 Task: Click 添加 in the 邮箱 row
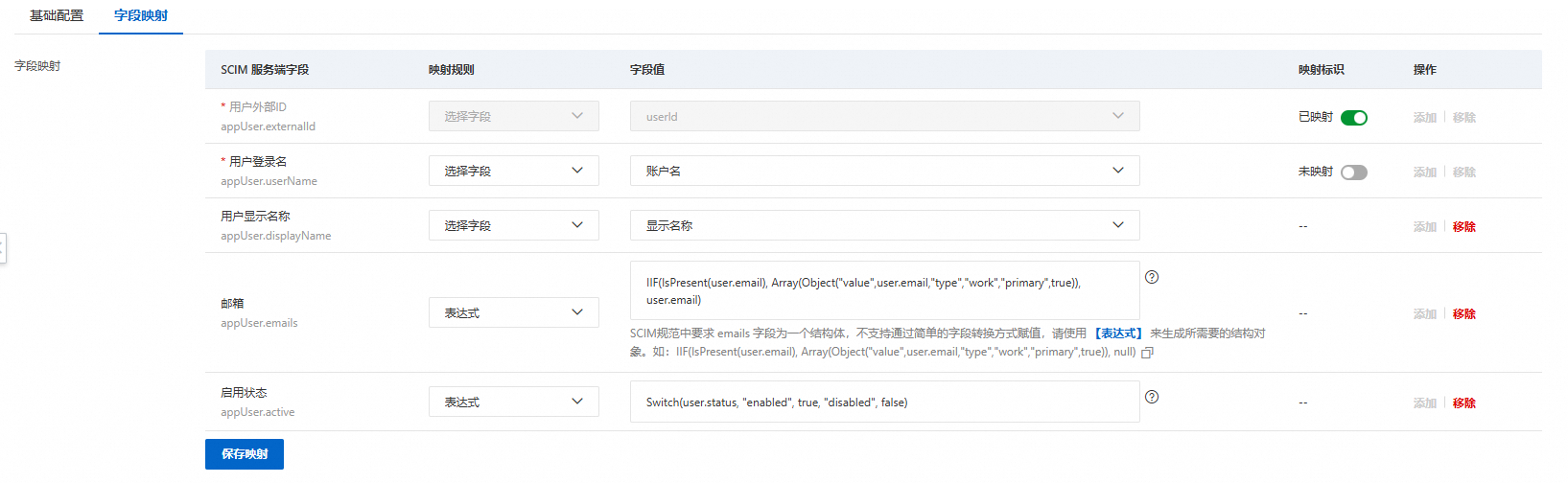click(x=1425, y=314)
